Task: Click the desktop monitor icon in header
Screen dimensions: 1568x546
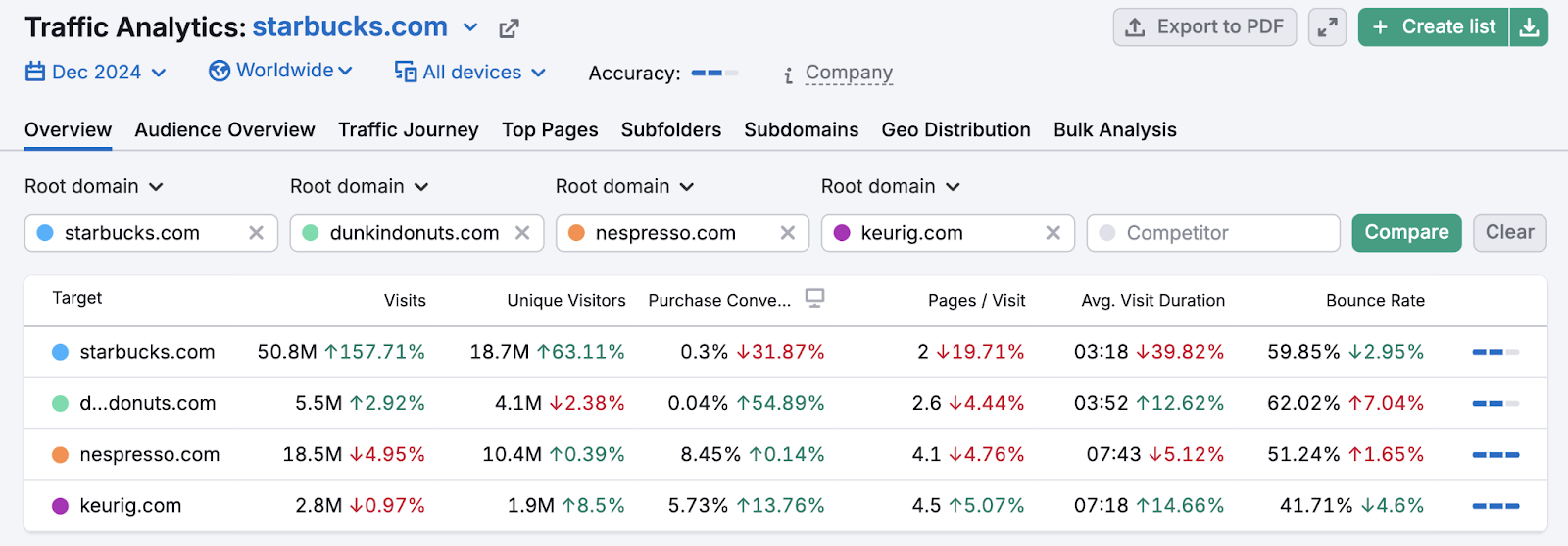Action: click(x=814, y=298)
